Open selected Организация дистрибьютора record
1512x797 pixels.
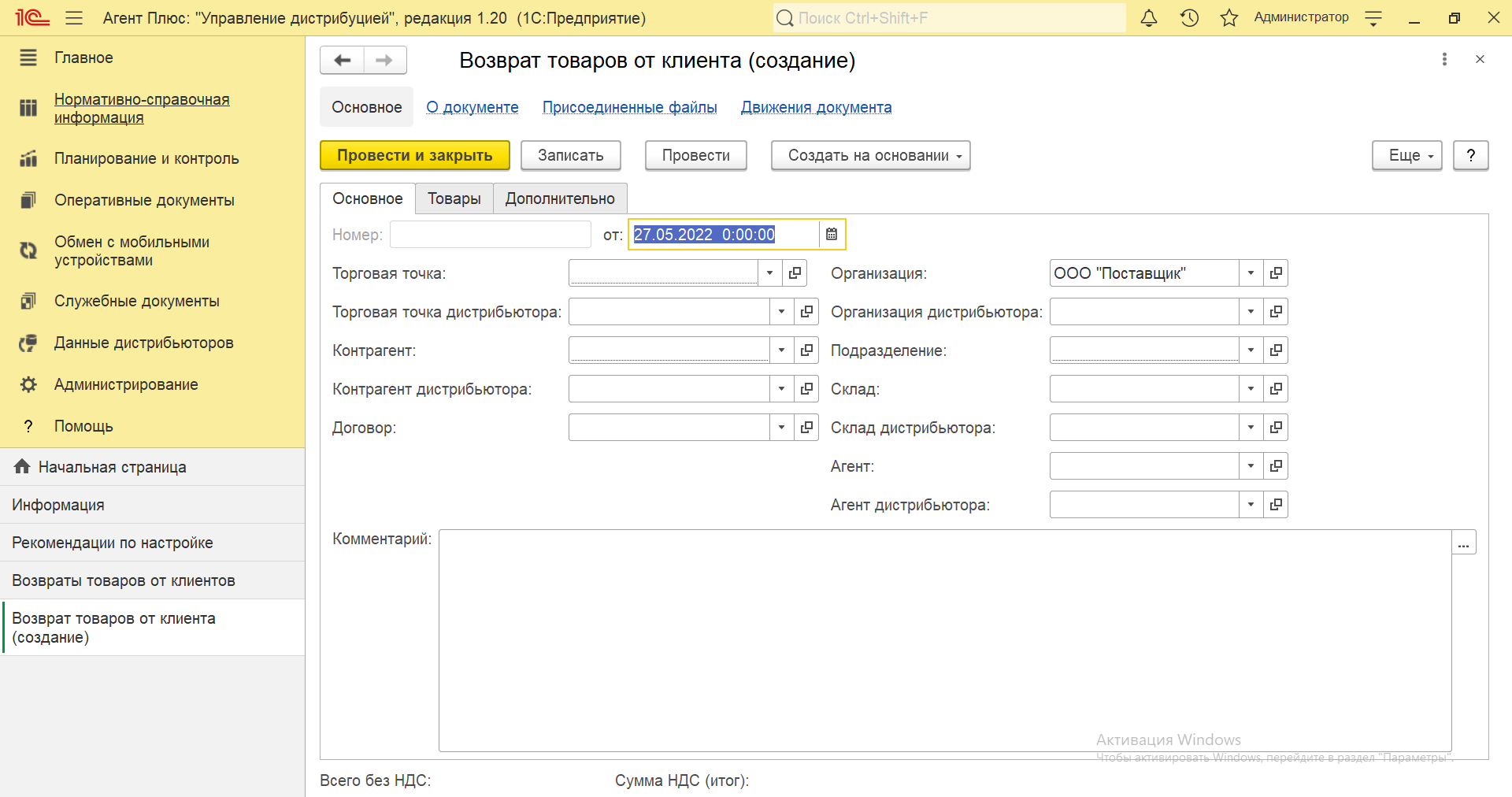pos(1276,311)
